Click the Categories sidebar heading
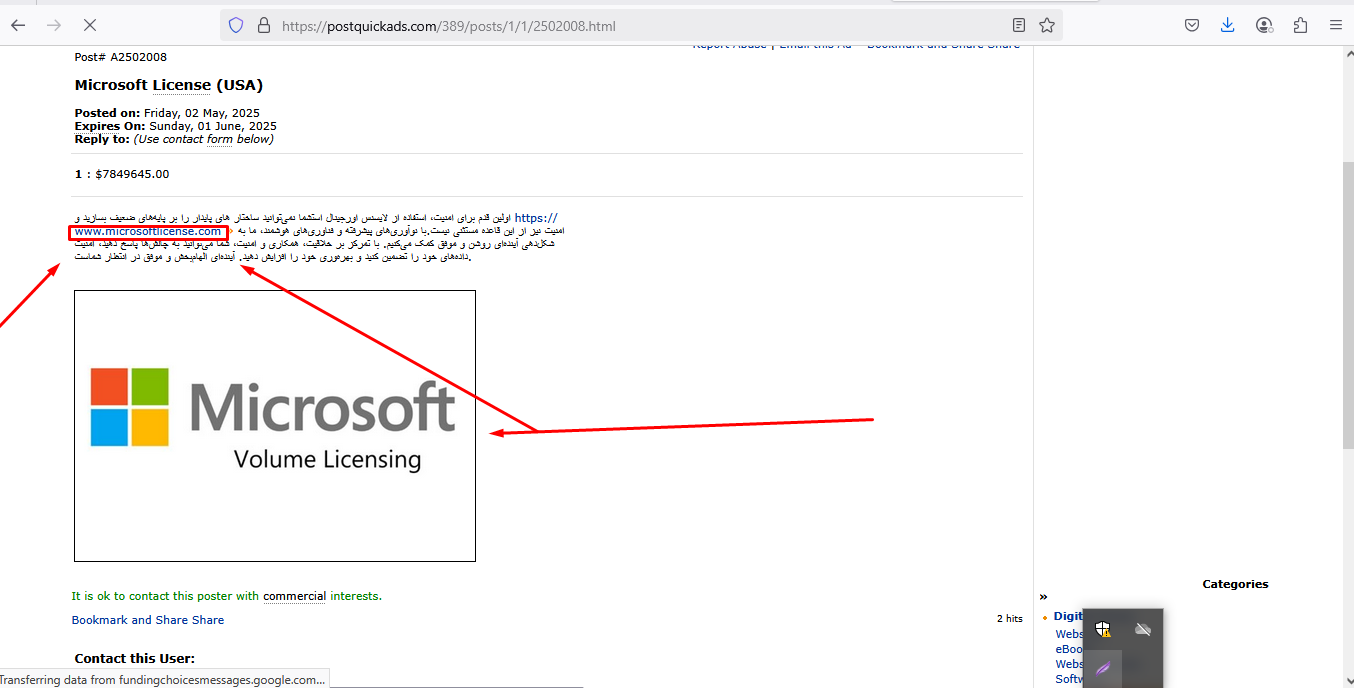 [x=1235, y=584]
